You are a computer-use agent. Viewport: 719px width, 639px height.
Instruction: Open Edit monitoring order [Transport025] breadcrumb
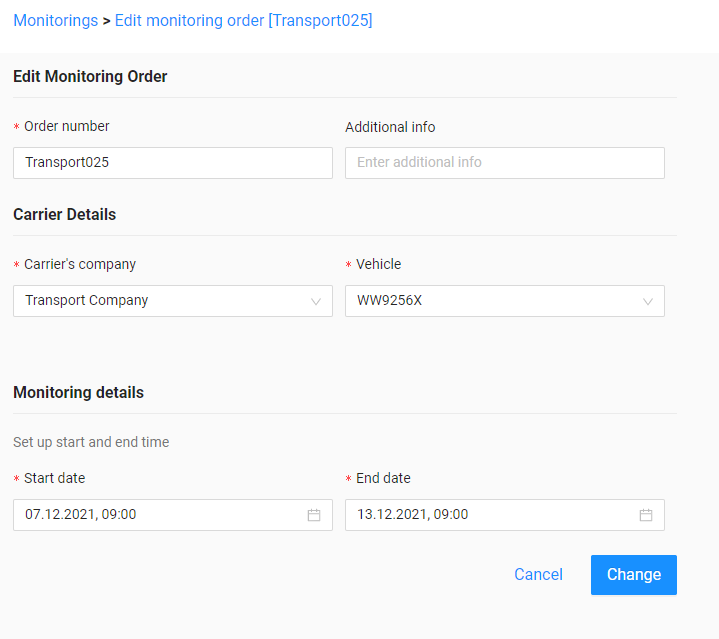243,20
